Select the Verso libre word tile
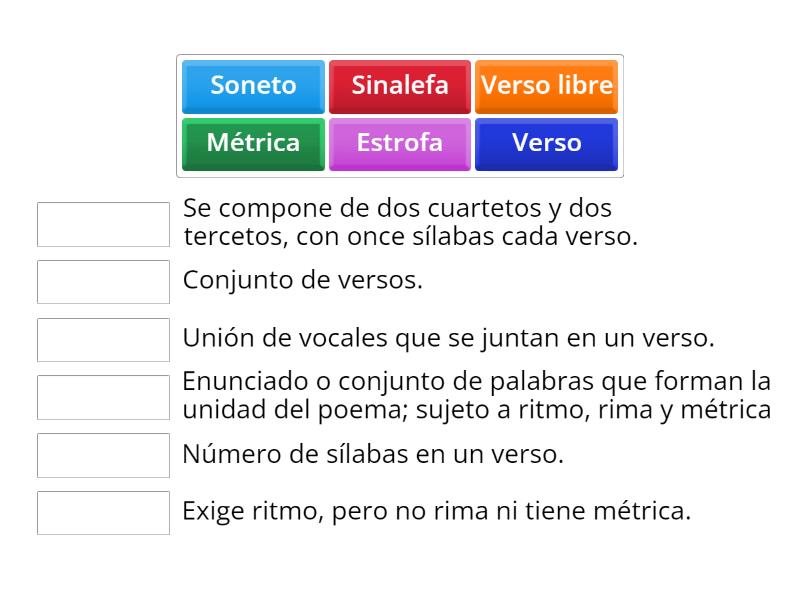Image resolution: width=800 pixels, height=600 pixels. pos(546,86)
